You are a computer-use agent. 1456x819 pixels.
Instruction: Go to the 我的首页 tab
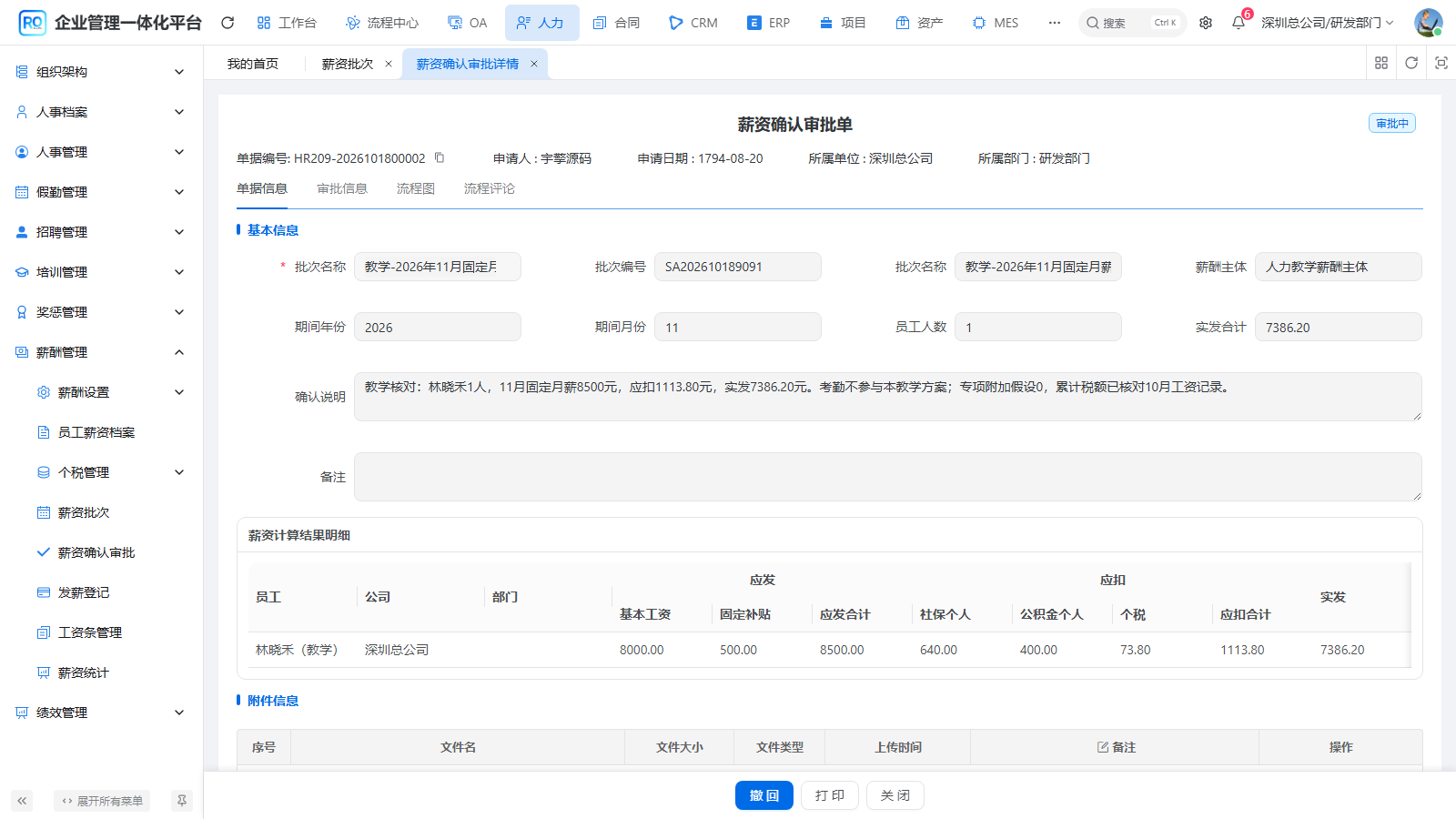[253, 64]
